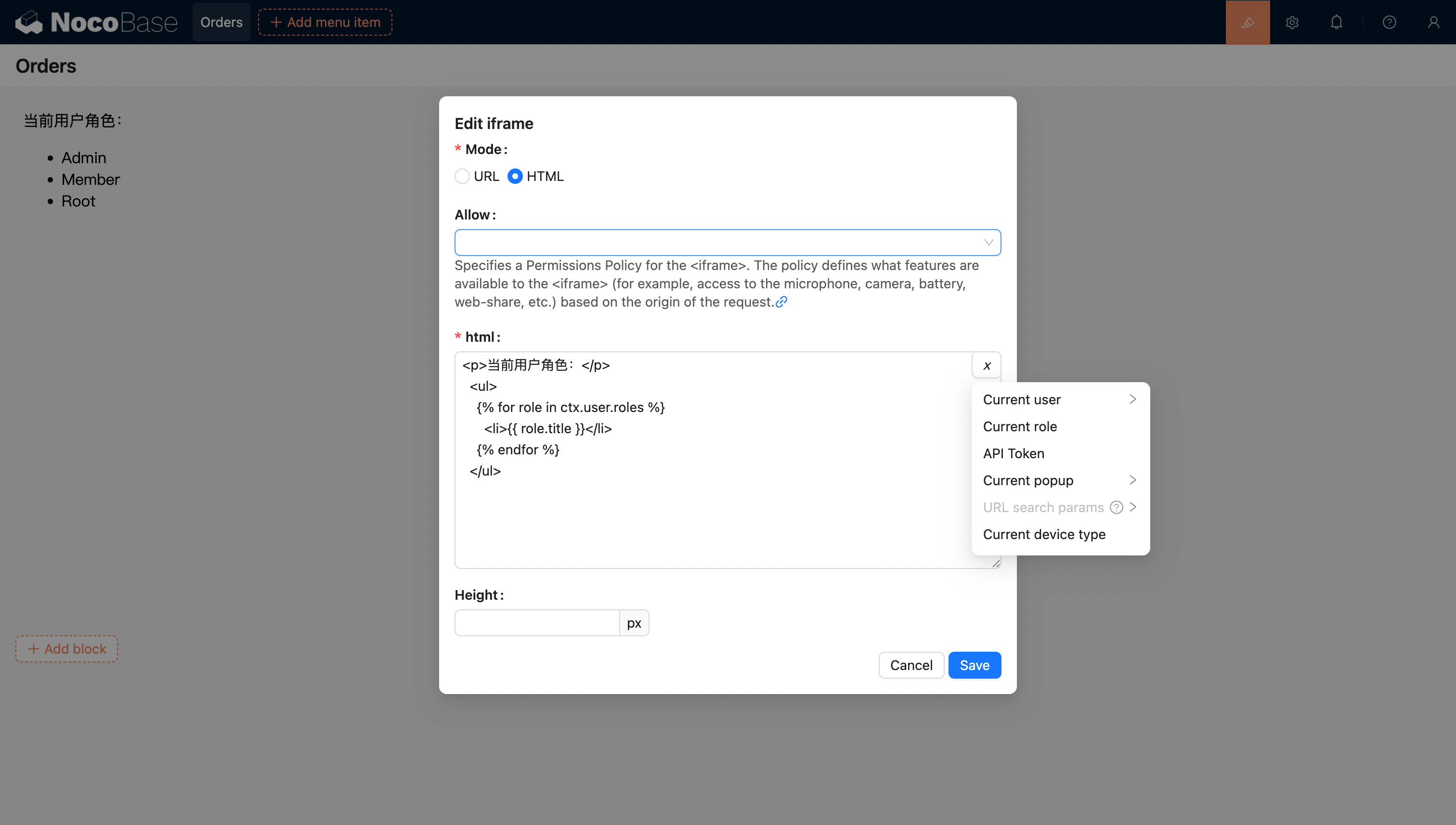Viewport: 1456px width, 825px height.
Task: Click the variable selector x button
Action: 986,365
